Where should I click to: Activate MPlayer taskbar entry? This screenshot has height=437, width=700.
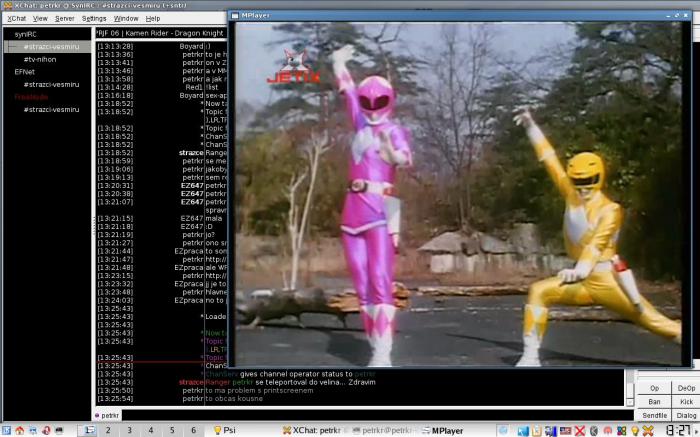(x=452, y=430)
